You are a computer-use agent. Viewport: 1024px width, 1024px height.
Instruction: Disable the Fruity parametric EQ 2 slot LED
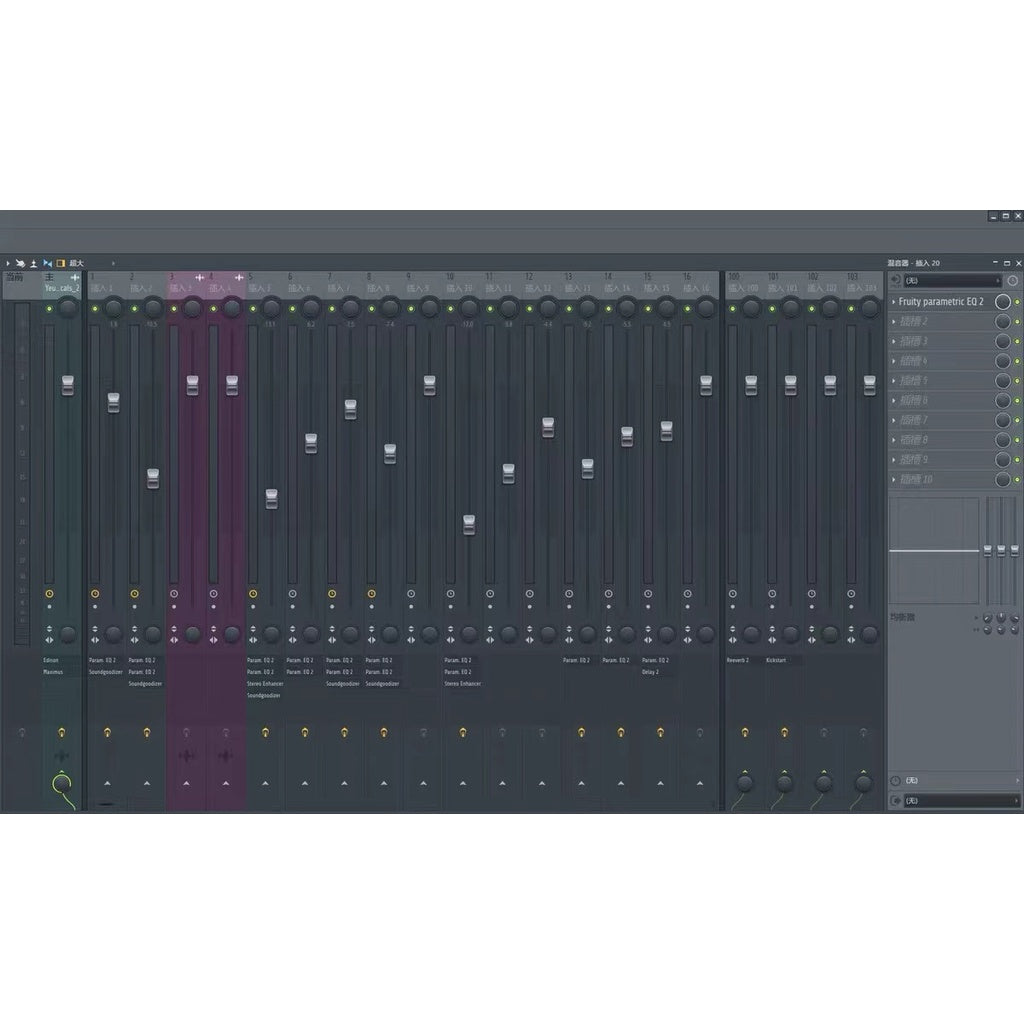[1018, 302]
